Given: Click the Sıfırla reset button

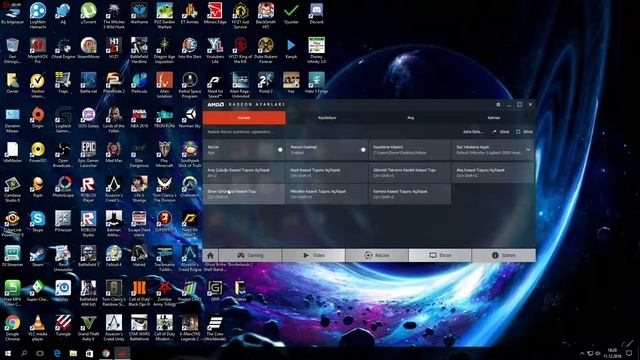Looking at the screenshot, I should 524,132.
